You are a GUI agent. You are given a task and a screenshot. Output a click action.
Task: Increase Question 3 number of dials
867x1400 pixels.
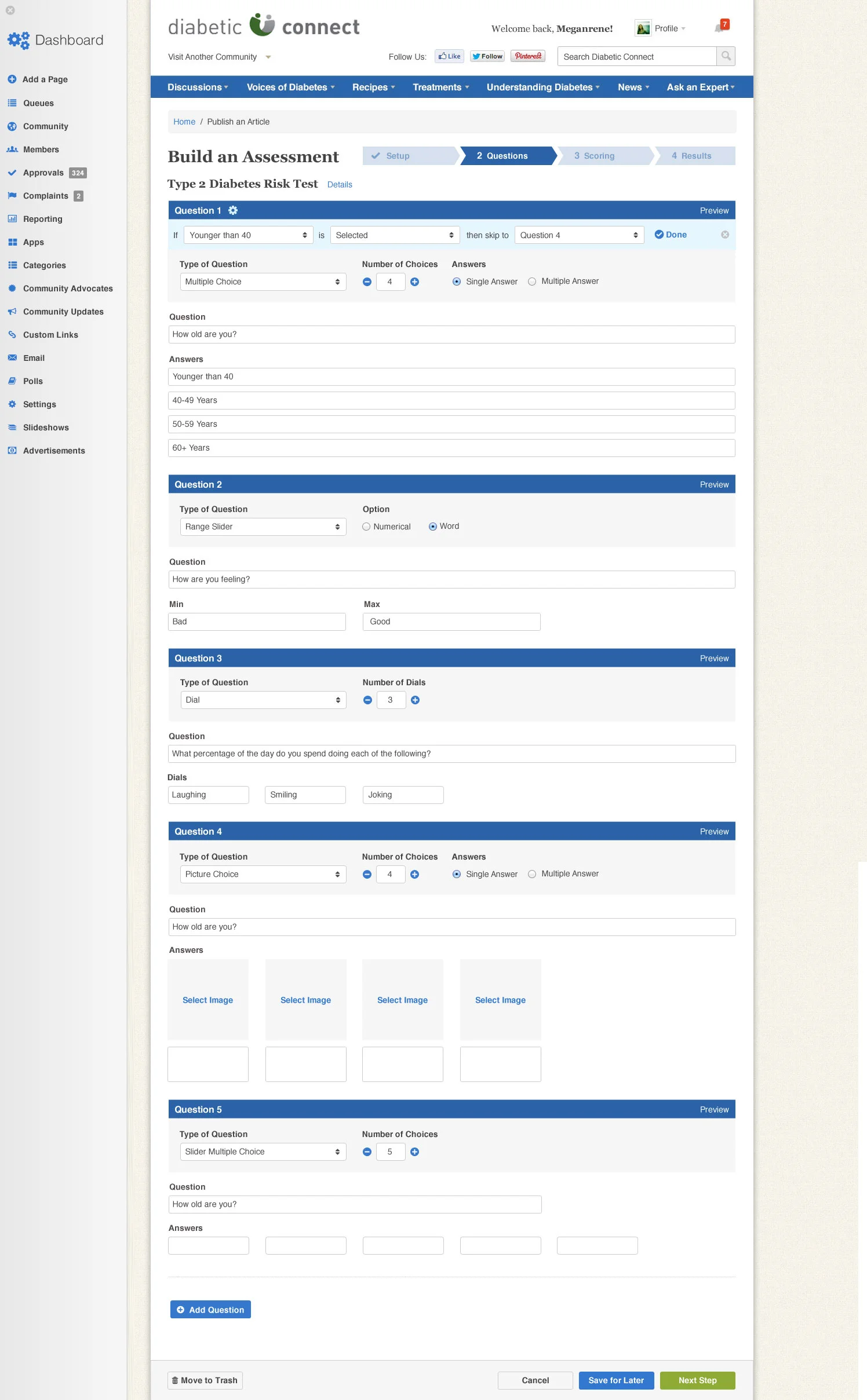(x=416, y=700)
